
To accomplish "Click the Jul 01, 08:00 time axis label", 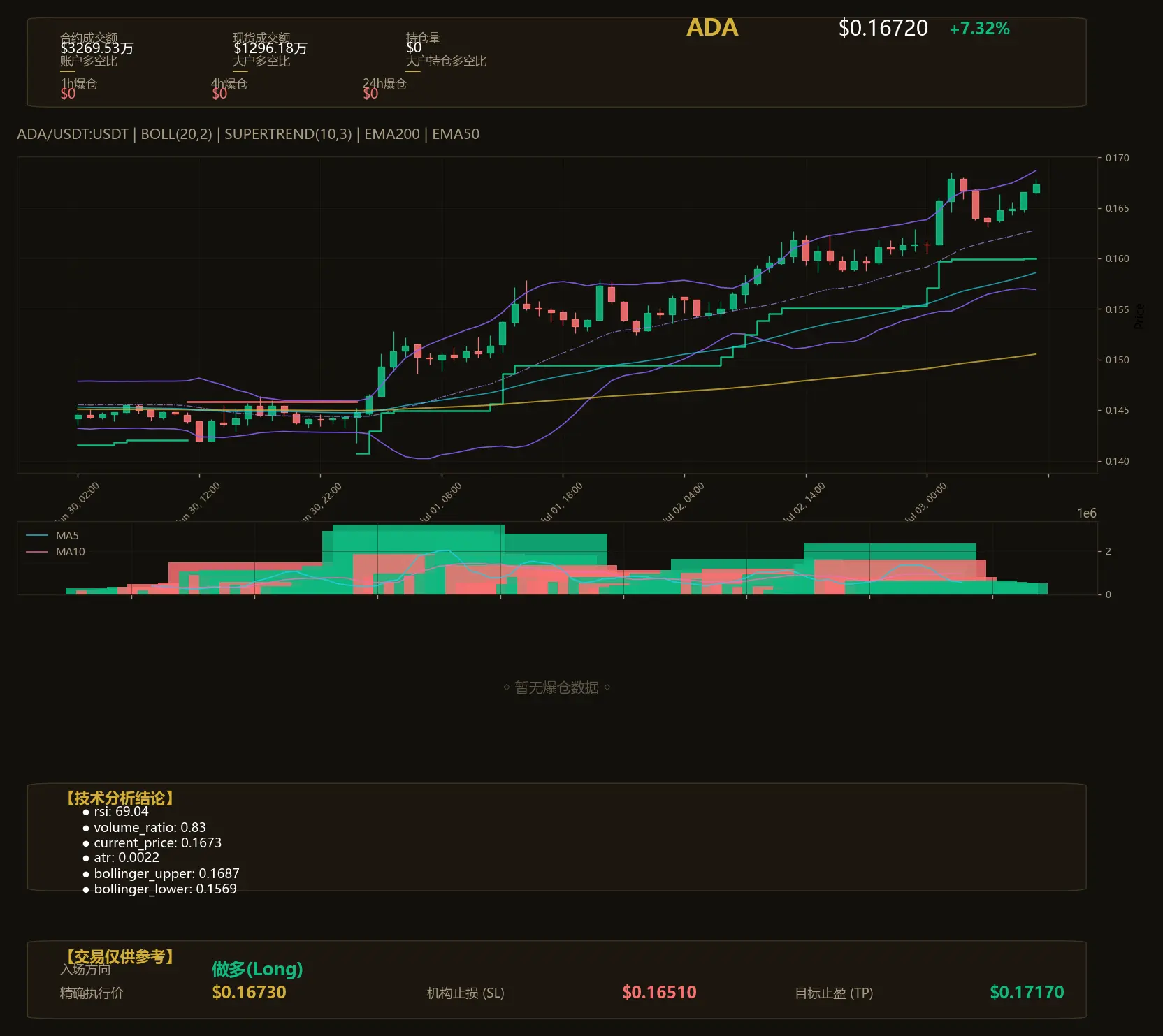I will point(441,502).
